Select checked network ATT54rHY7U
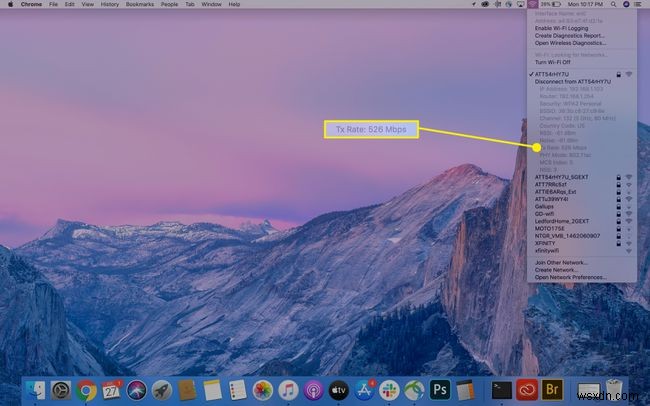The height and width of the screenshot is (406, 650). point(582,74)
